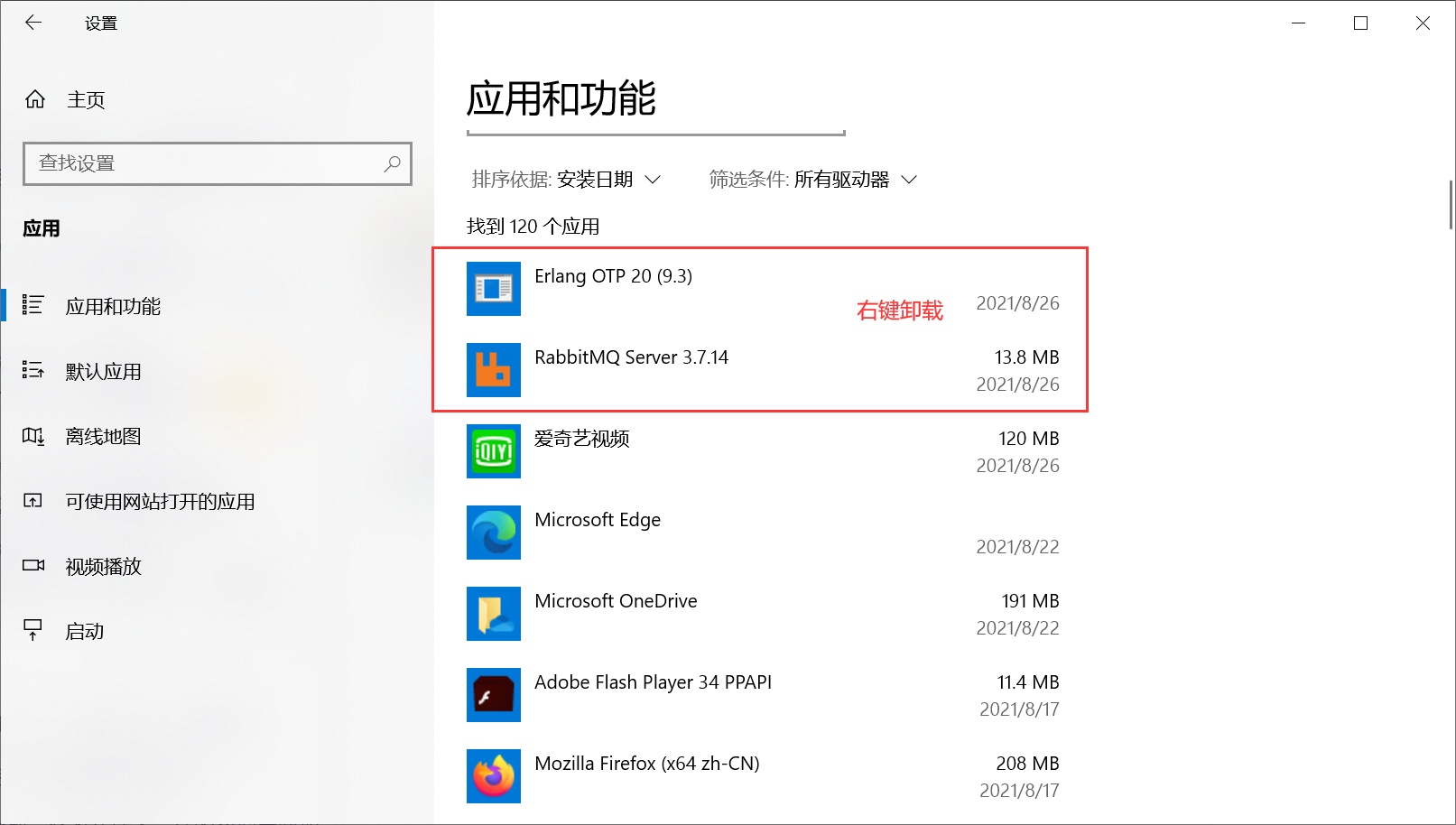This screenshot has width=1456, height=825.
Task: Select the 爱奇艺视频 app name
Action: pyautogui.click(x=581, y=439)
